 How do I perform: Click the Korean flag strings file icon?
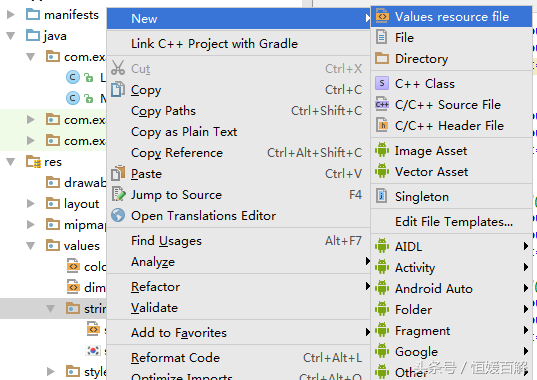(93, 350)
